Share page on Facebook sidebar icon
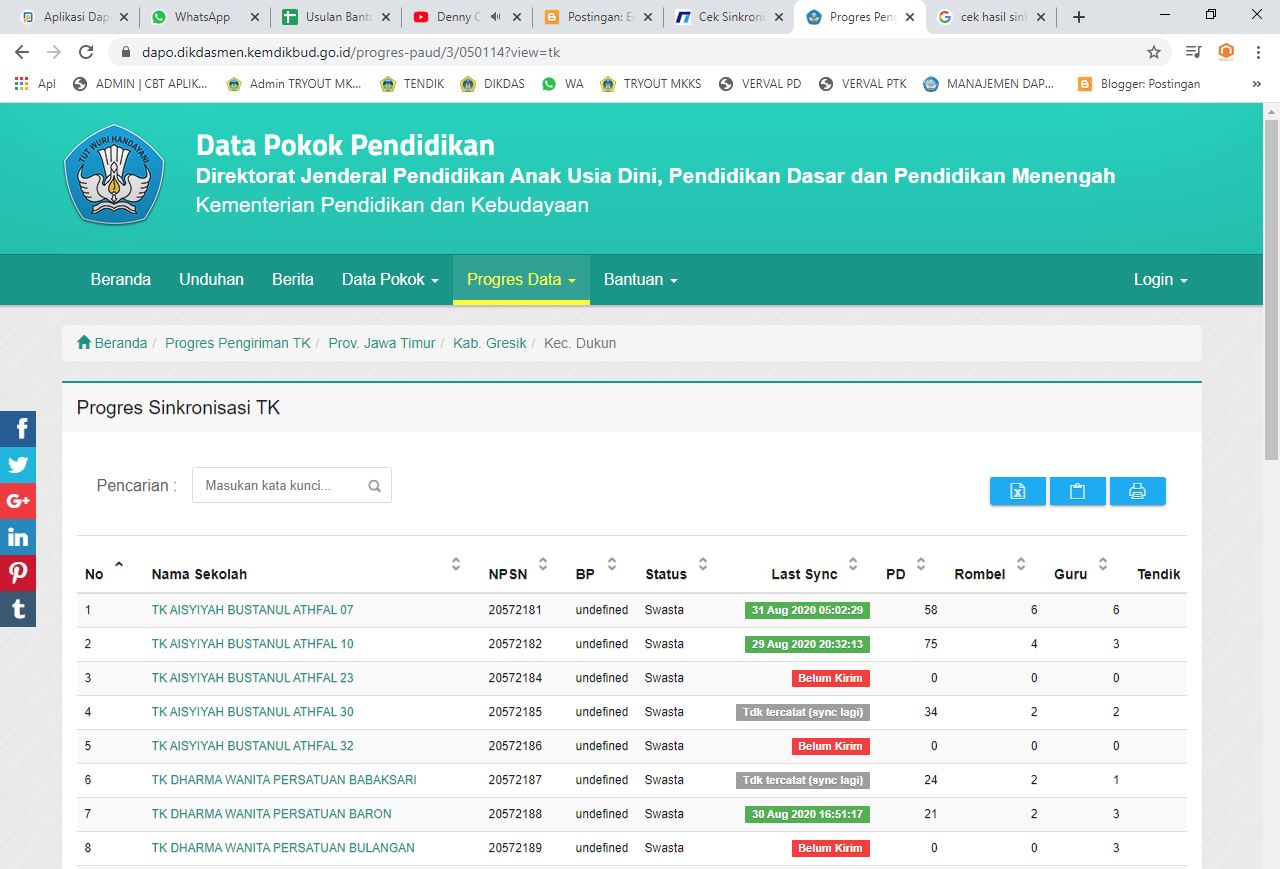This screenshot has width=1280, height=869. pyautogui.click(x=18, y=429)
